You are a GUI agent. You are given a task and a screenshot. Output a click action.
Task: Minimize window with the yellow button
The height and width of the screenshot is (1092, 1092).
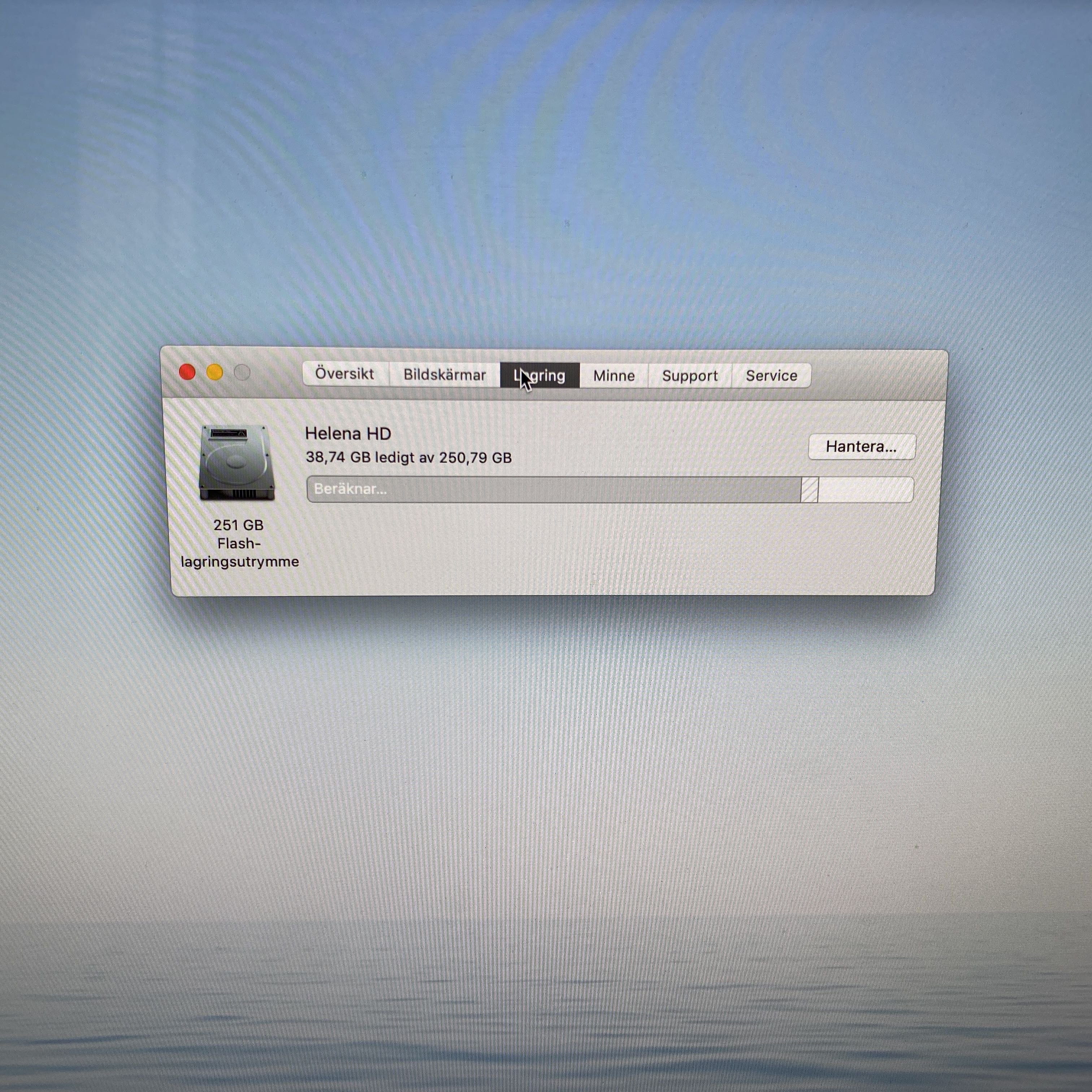pyautogui.click(x=215, y=372)
